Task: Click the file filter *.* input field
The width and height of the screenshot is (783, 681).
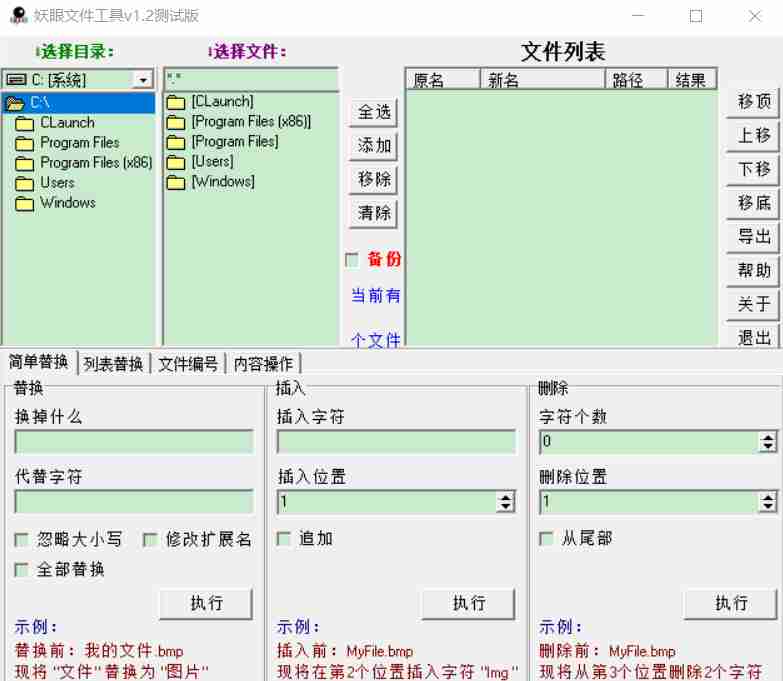Action: tap(252, 79)
